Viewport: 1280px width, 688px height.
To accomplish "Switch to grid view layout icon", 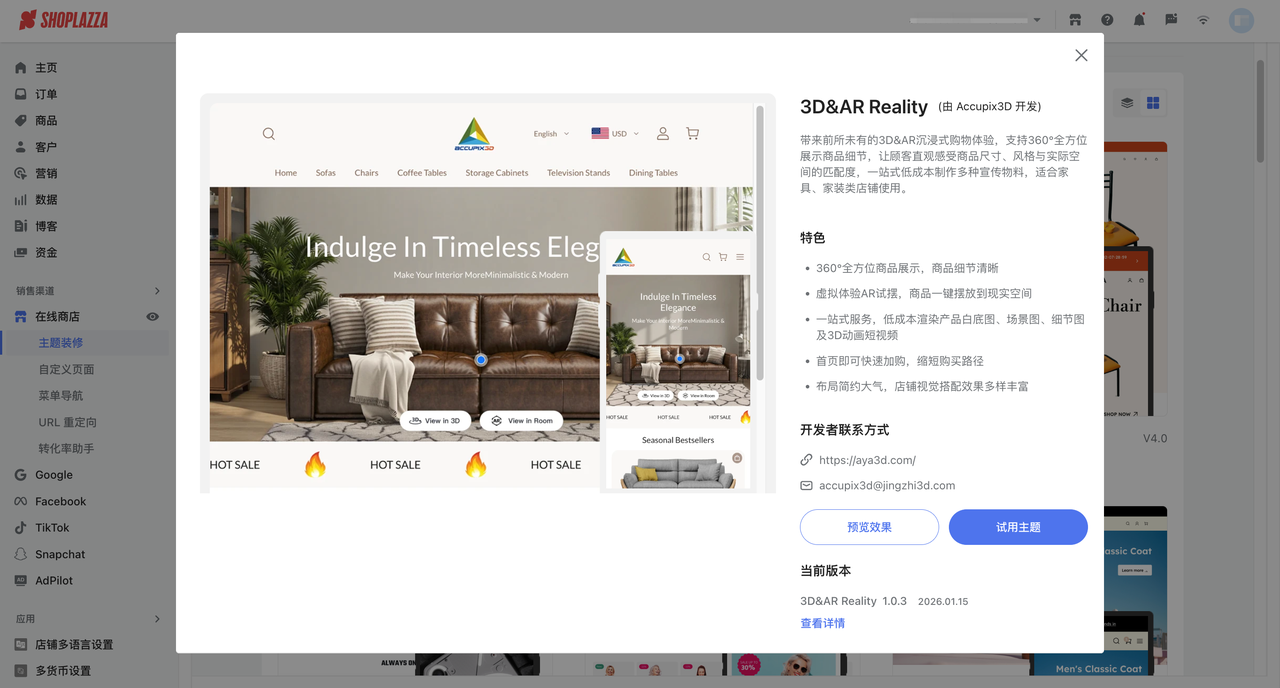I will pos(1153,103).
